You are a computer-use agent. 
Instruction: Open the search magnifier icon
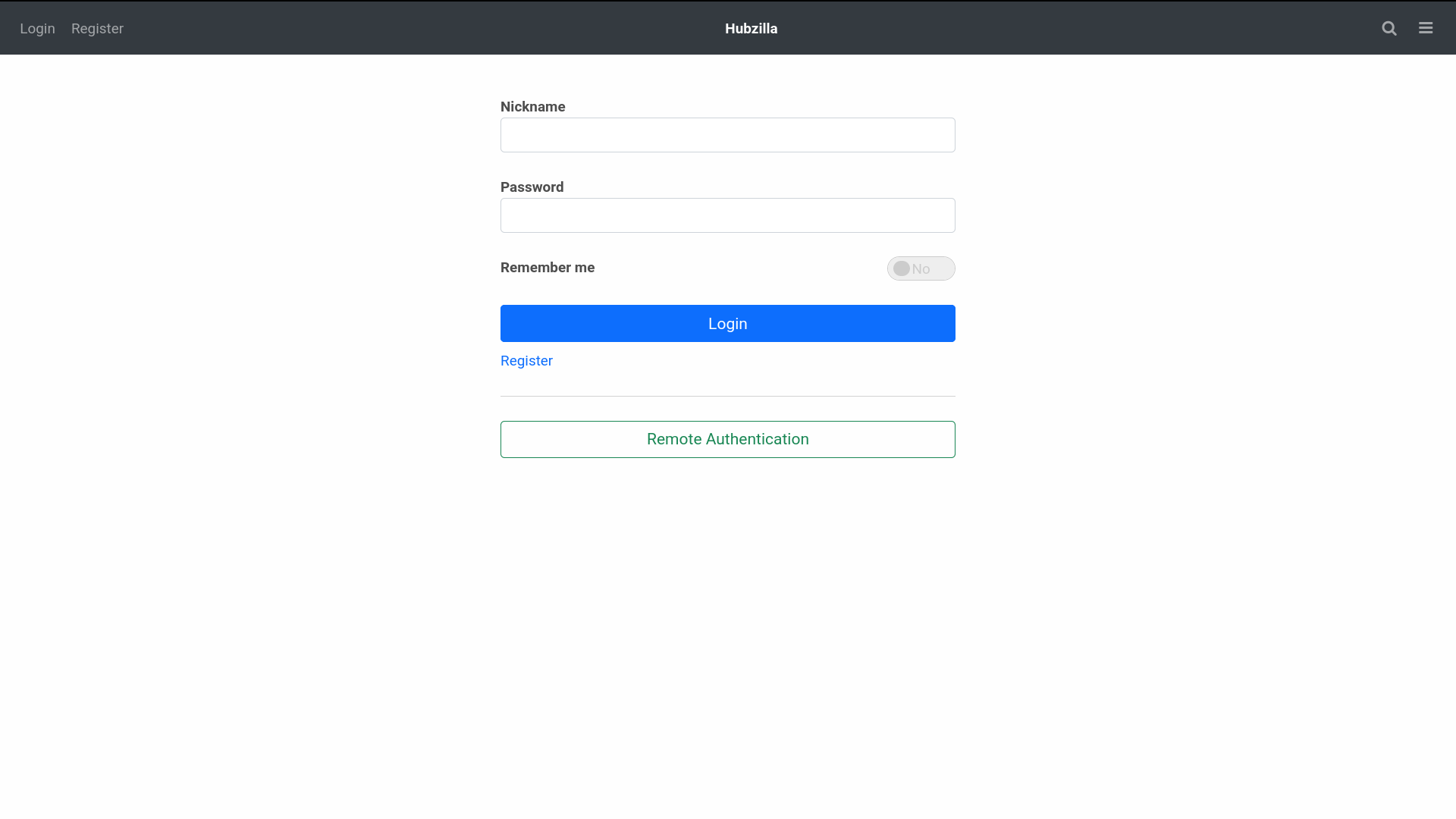[1389, 28]
